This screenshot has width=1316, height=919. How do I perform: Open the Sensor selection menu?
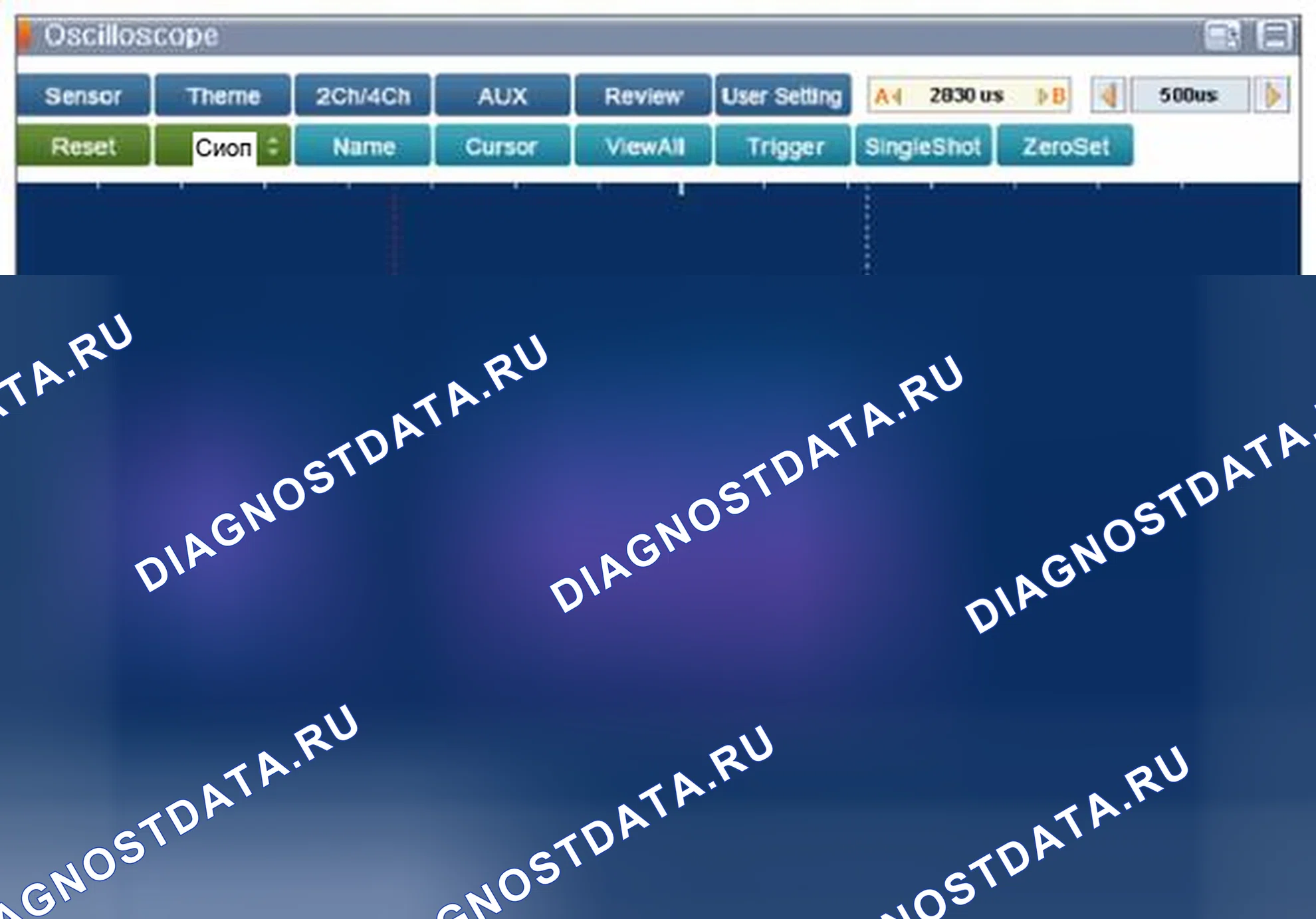coord(83,96)
